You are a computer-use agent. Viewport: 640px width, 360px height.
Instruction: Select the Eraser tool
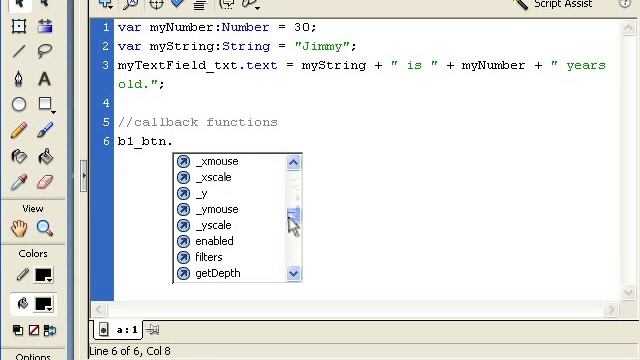point(45,182)
